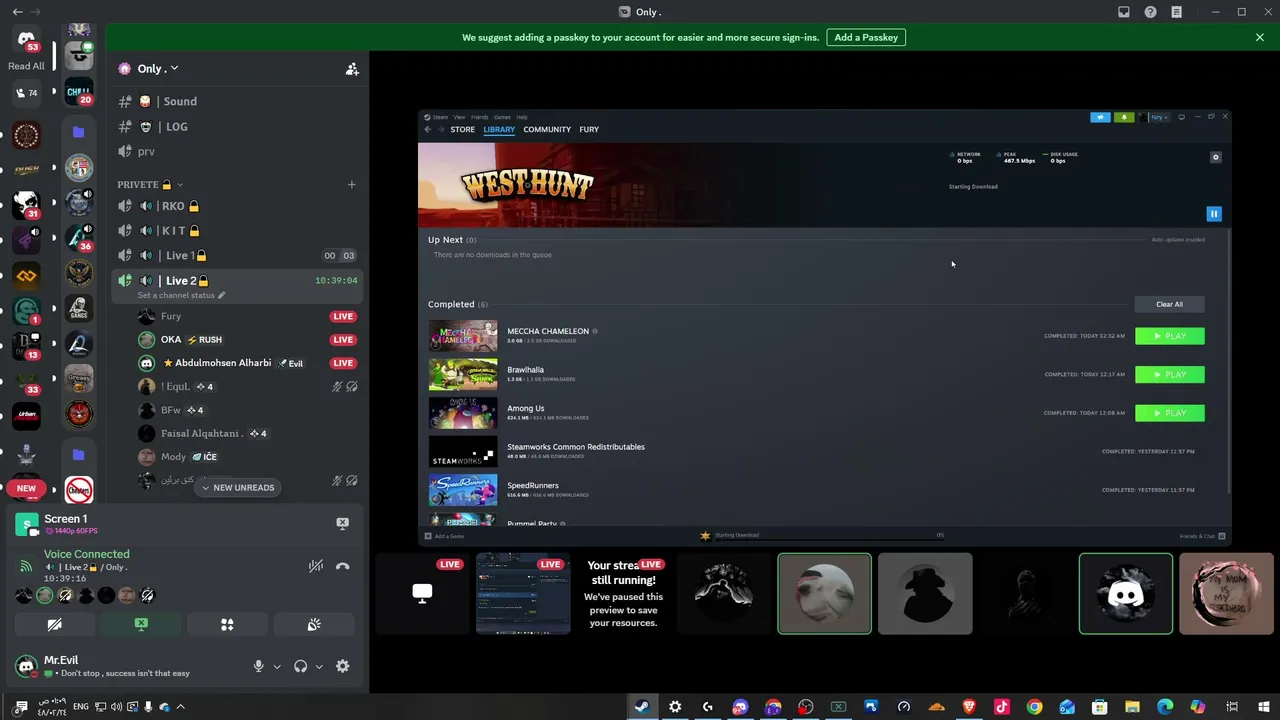Open the Brave browser taskbar icon

[x=969, y=707]
